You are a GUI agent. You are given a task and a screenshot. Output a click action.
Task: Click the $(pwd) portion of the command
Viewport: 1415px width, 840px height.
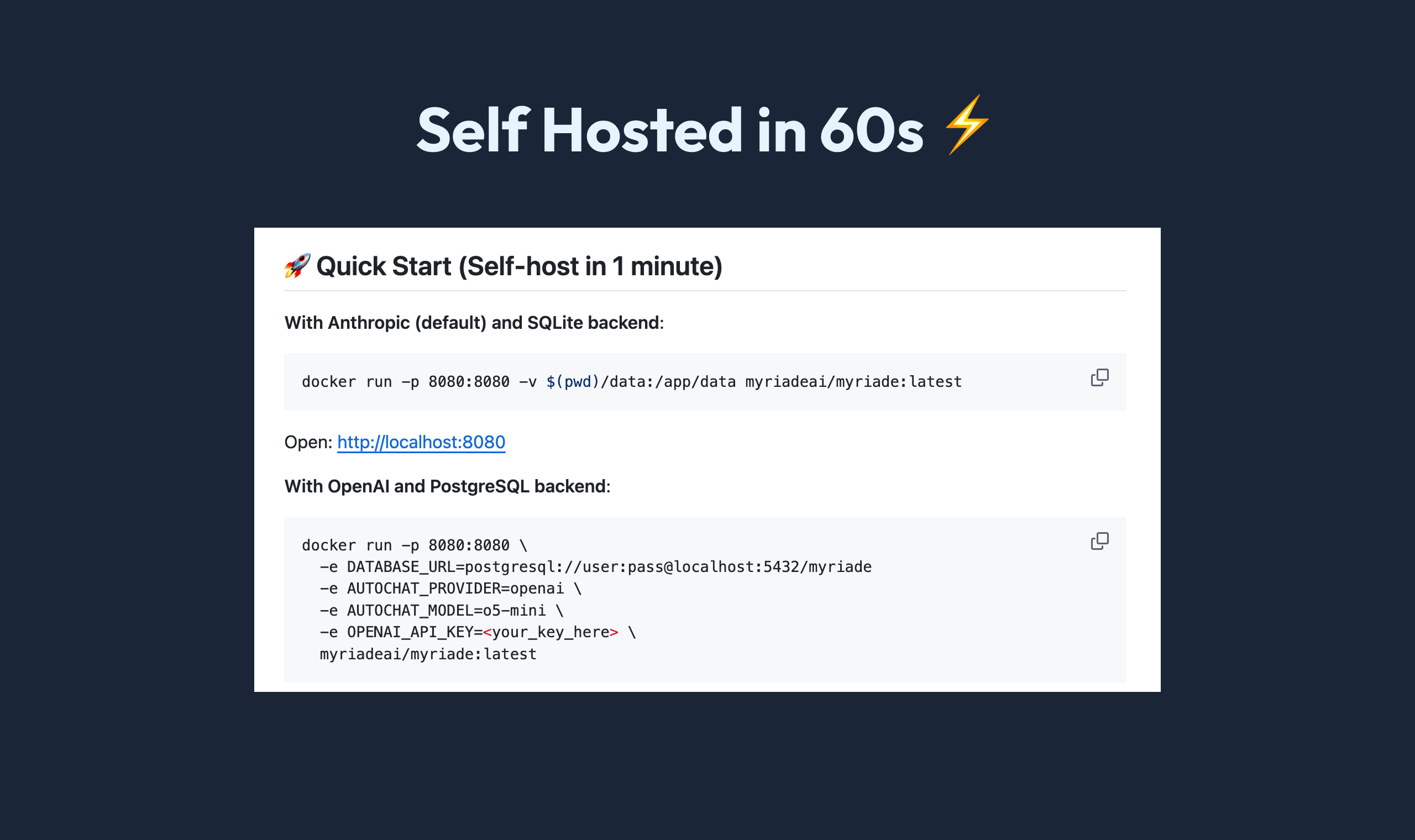(x=573, y=382)
